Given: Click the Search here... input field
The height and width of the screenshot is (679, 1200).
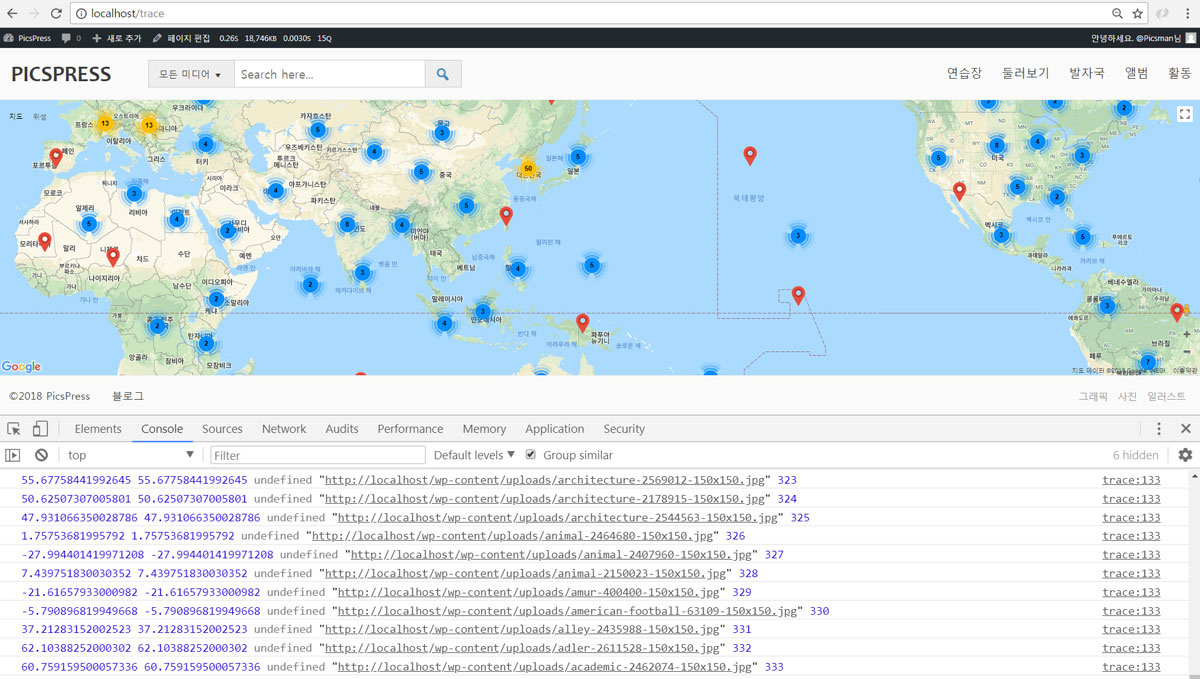Looking at the screenshot, I should 330,74.
